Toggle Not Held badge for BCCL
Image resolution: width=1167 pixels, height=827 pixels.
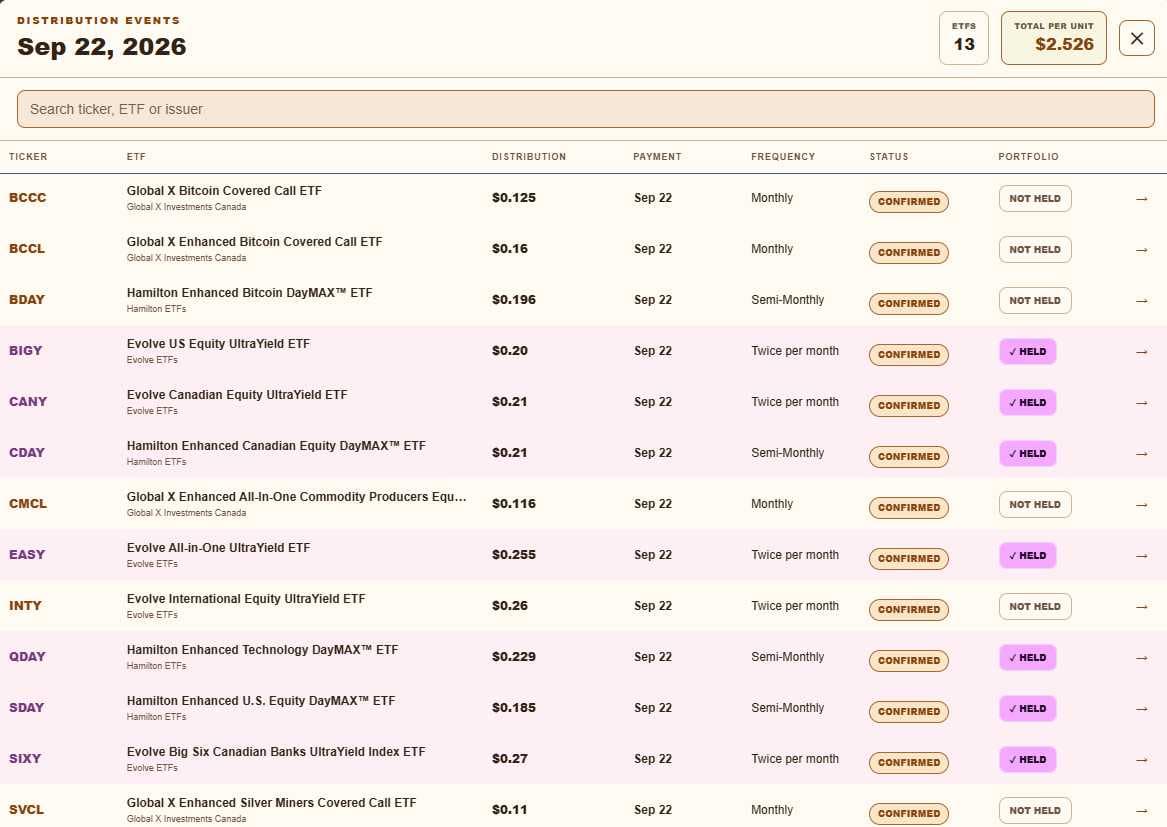pyautogui.click(x=1035, y=249)
